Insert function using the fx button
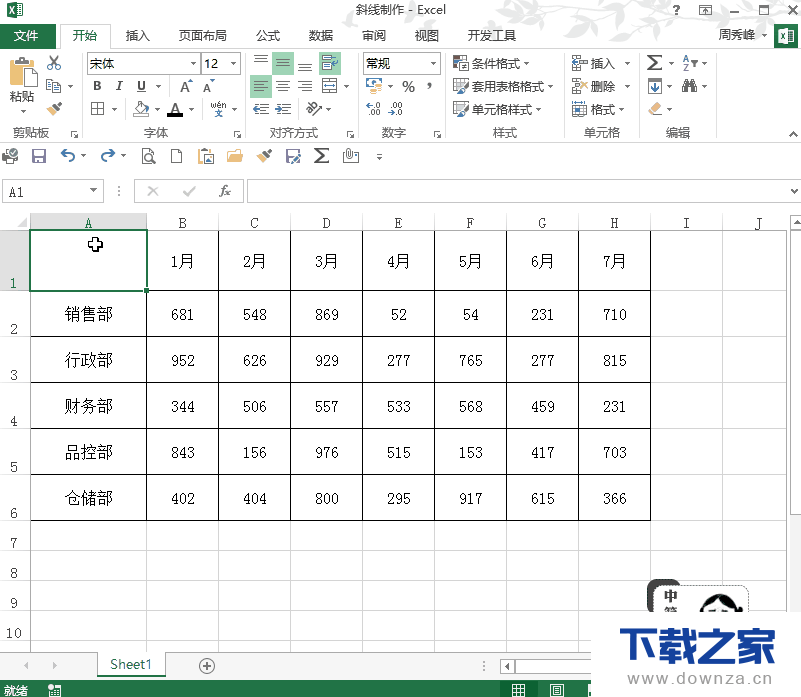801x697 pixels. tap(224, 191)
